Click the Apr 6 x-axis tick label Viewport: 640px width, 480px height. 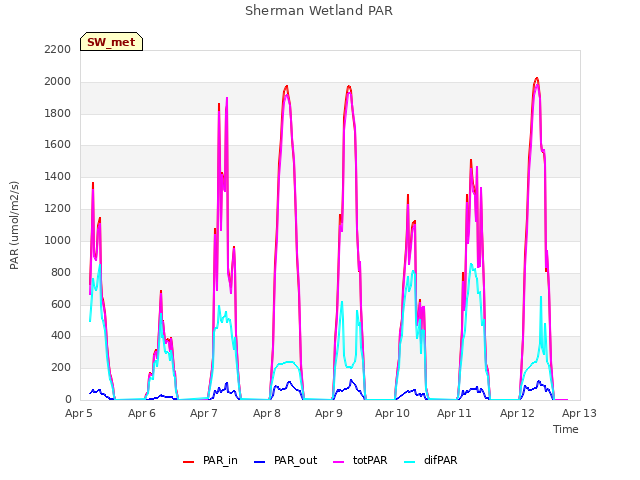coord(142,413)
